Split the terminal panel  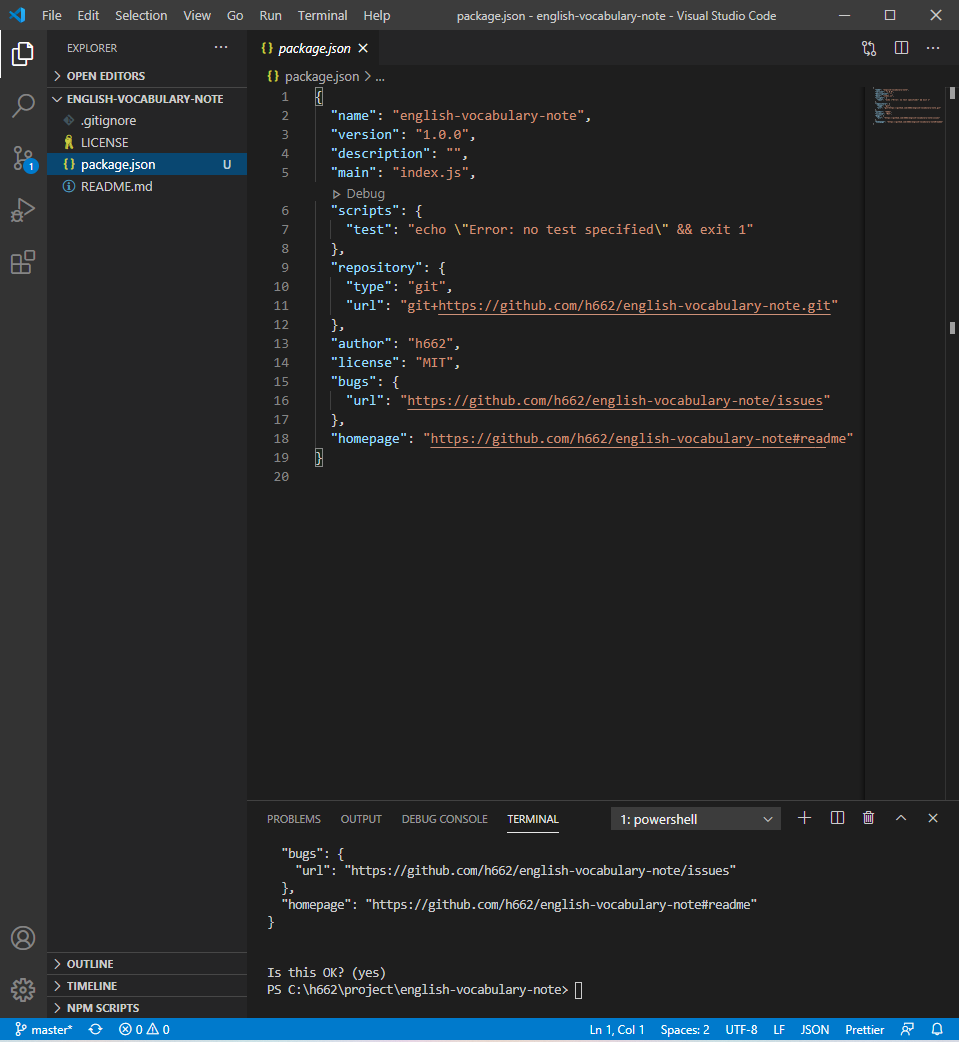(837, 818)
